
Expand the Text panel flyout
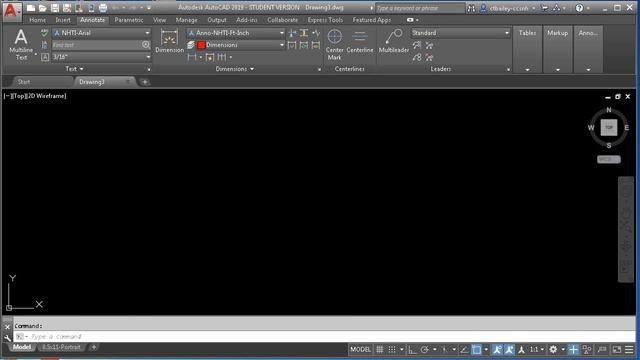(75, 69)
